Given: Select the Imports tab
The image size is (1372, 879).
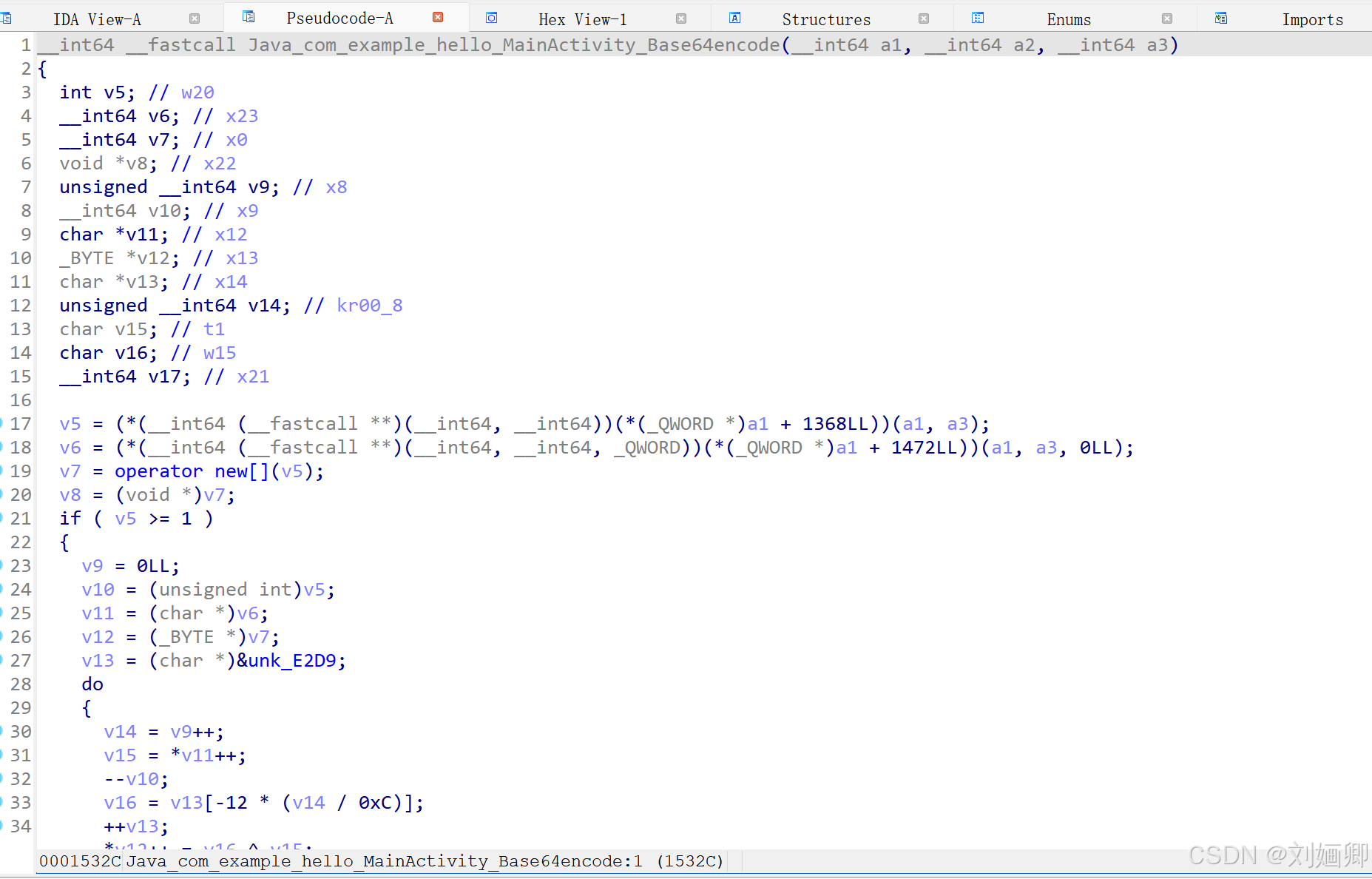Looking at the screenshot, I should [x=1313, y=18].
